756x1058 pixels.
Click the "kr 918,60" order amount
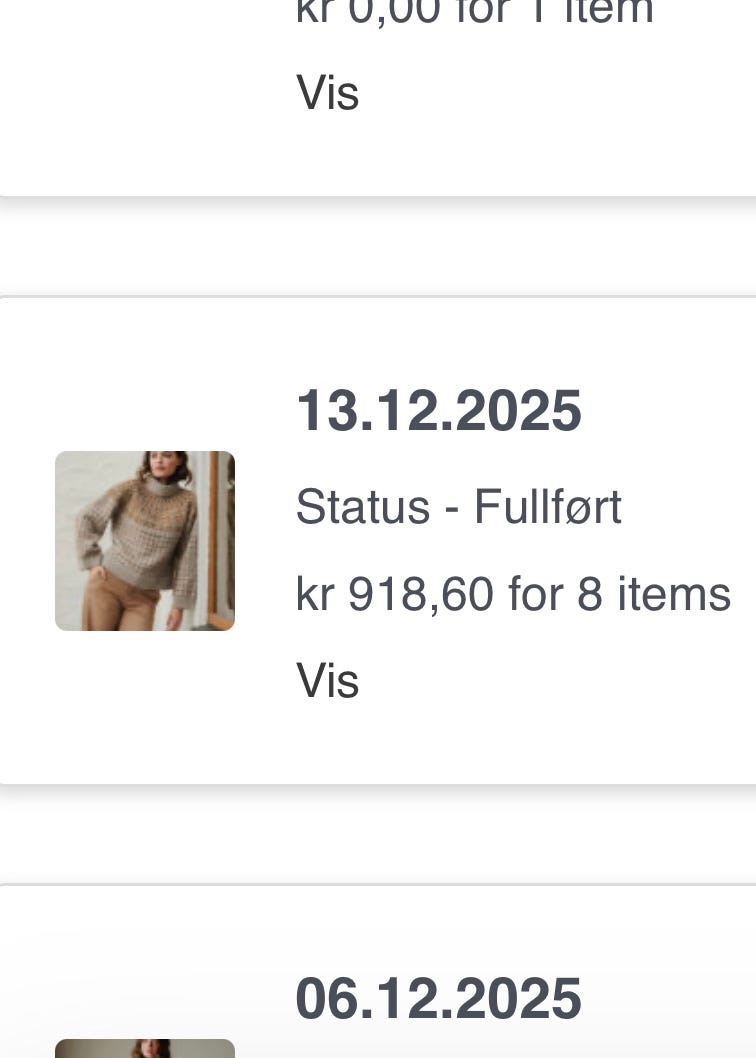coord(394,594)
